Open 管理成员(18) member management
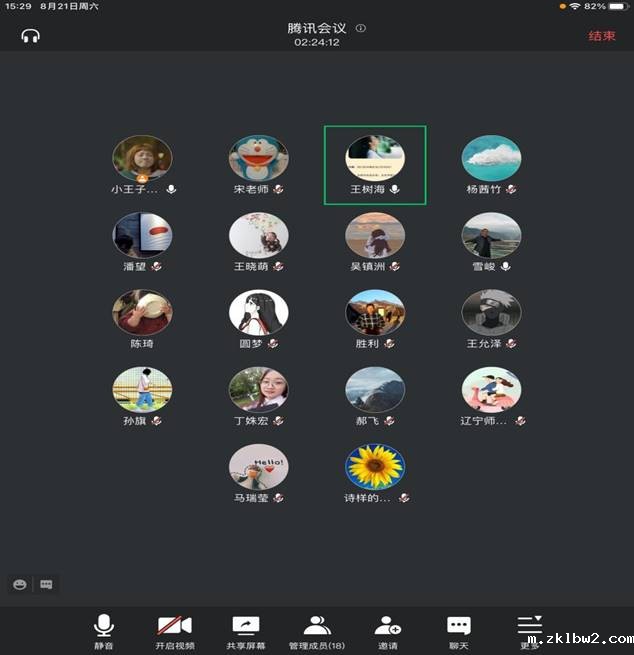This screenshot has height=655, width=634. click(x=317, y=632)
